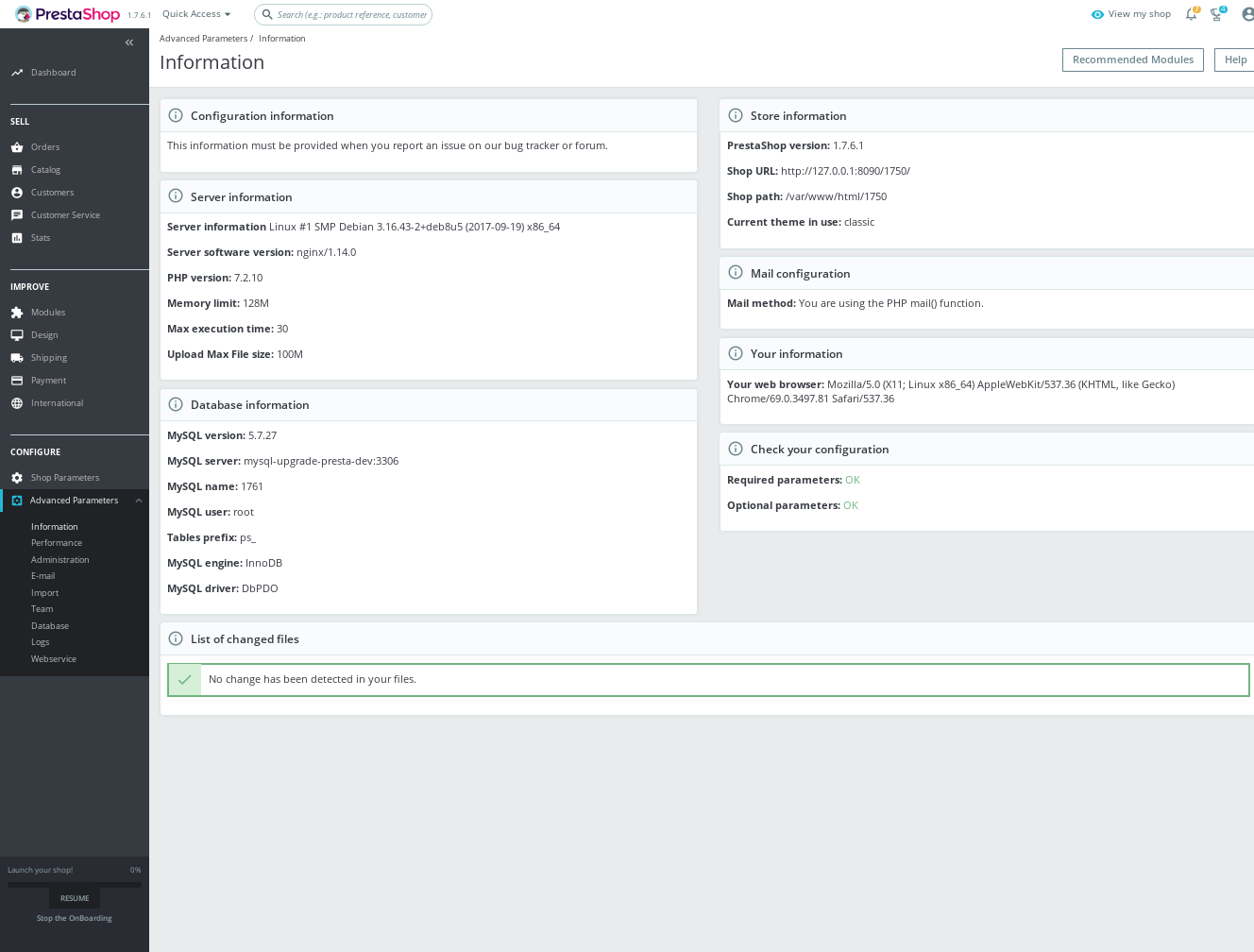Click info icon of Configuration information

pos(176,115)
